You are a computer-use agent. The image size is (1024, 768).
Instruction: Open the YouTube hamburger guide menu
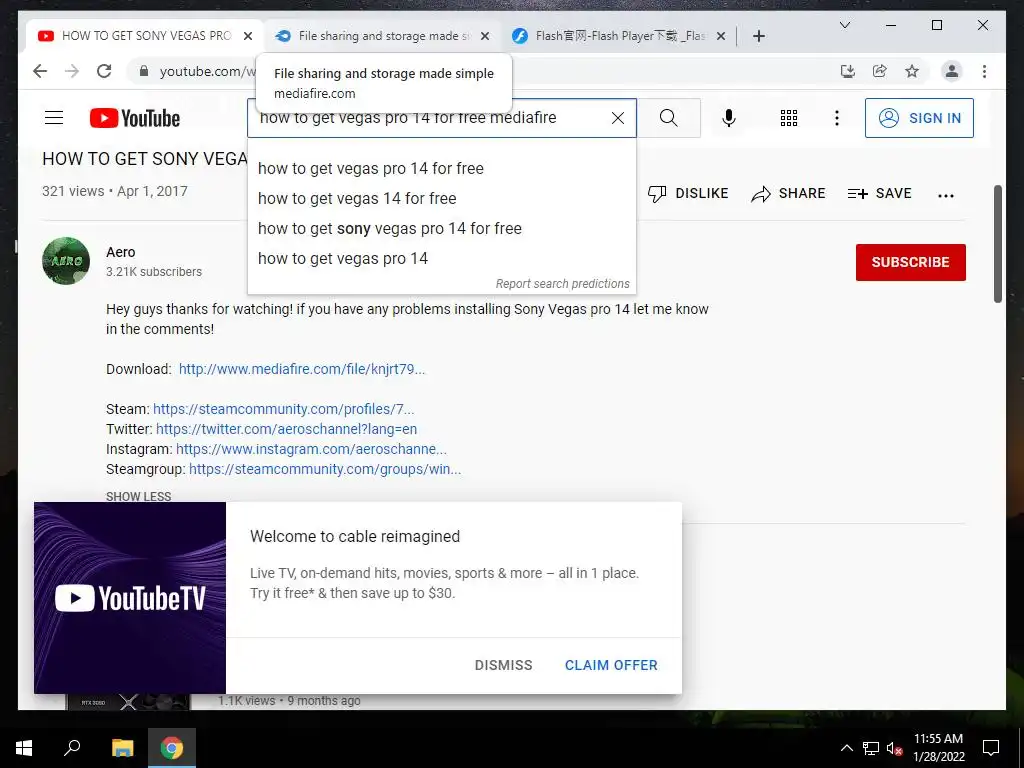click(54, 118)
